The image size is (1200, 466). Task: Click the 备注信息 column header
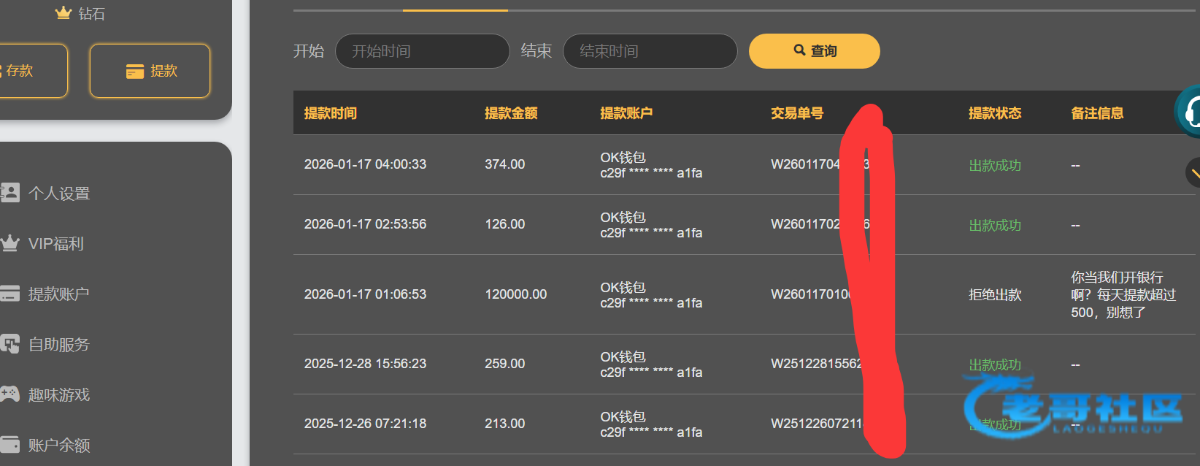click(1098, 113)
